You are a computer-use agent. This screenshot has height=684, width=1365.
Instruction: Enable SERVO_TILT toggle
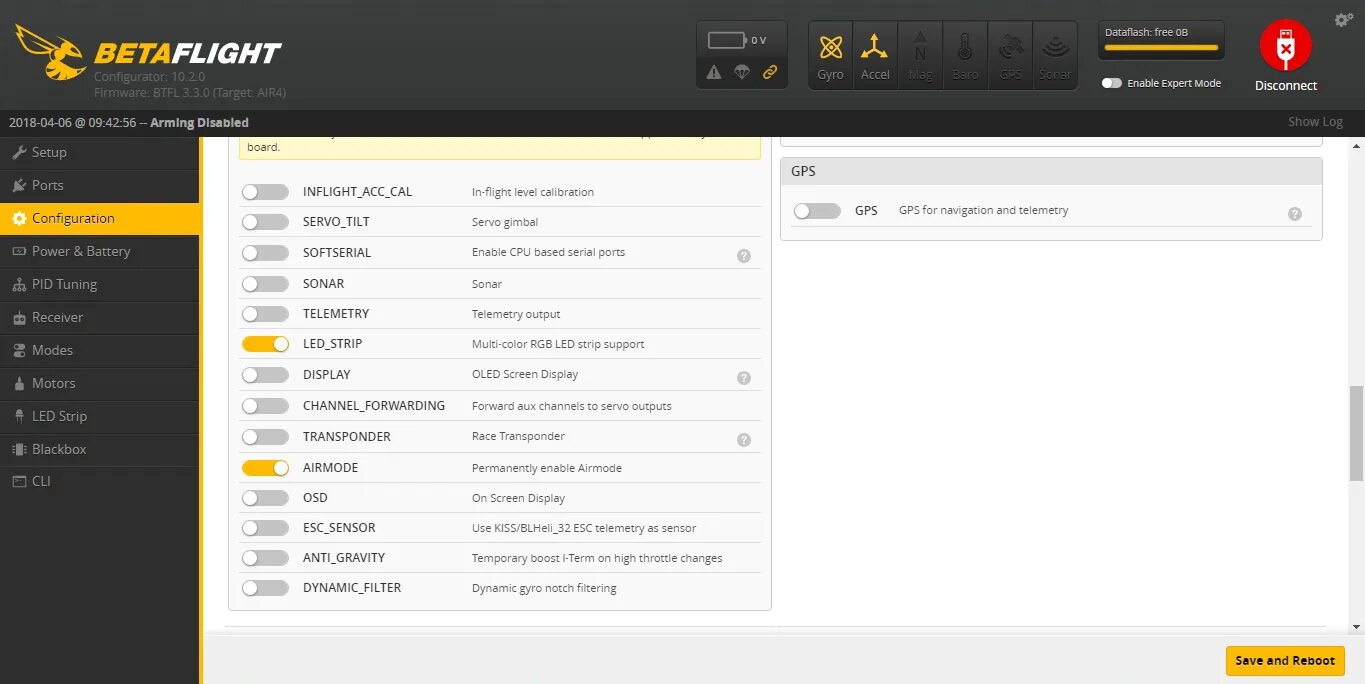tap(265, 222)
